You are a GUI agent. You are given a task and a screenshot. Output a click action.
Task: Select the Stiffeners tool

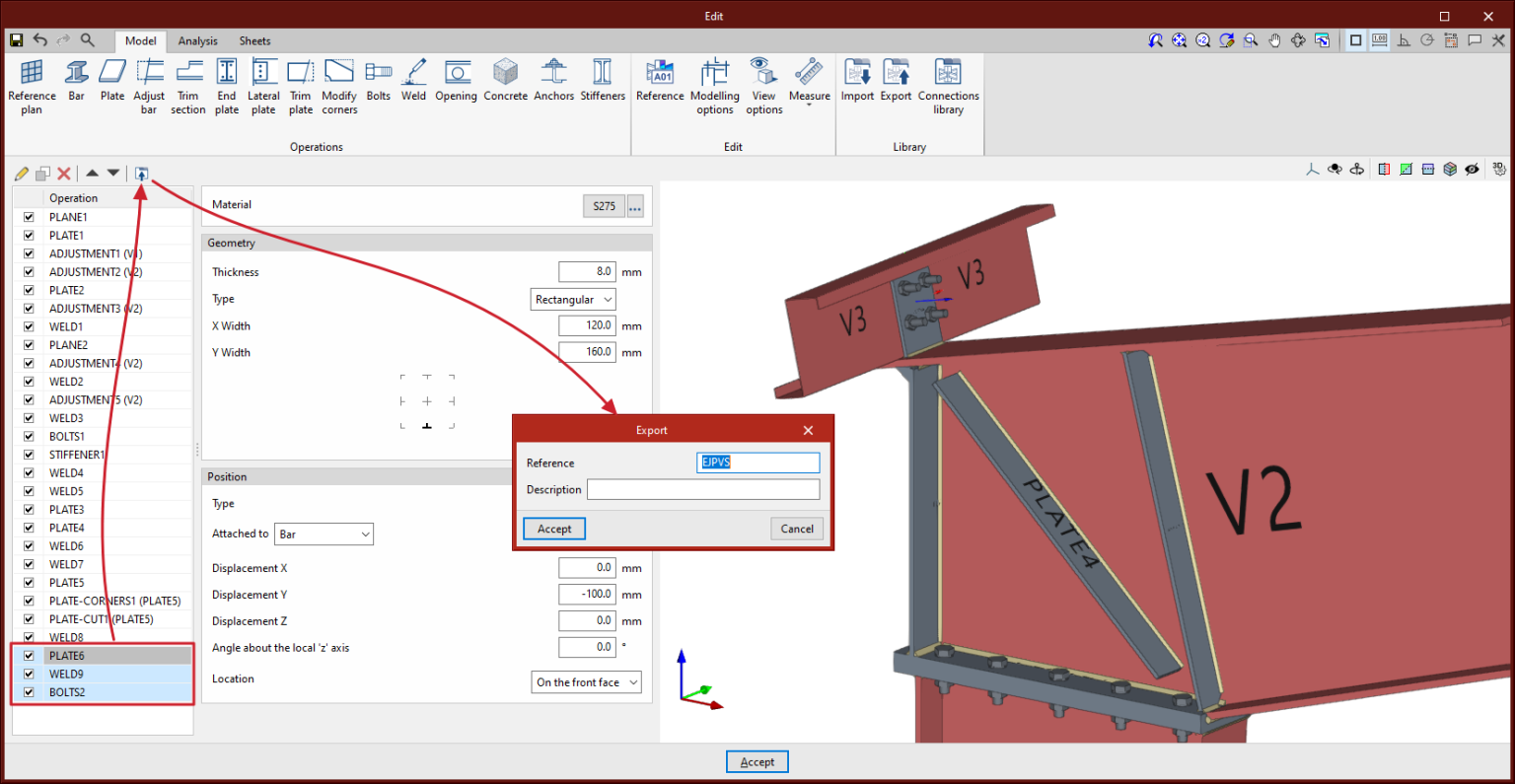pyautogui.click(x=603, y=81)
